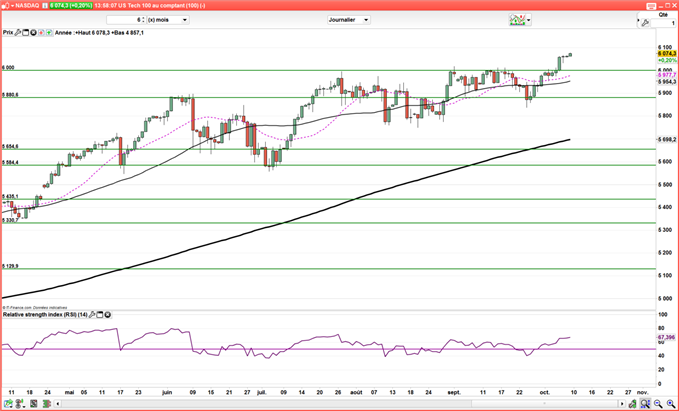Image resolution: width=679 pixels, height=411 pixels.
Task: Click the 5.654,6 horizontal line label
Action: click(10, 146)
